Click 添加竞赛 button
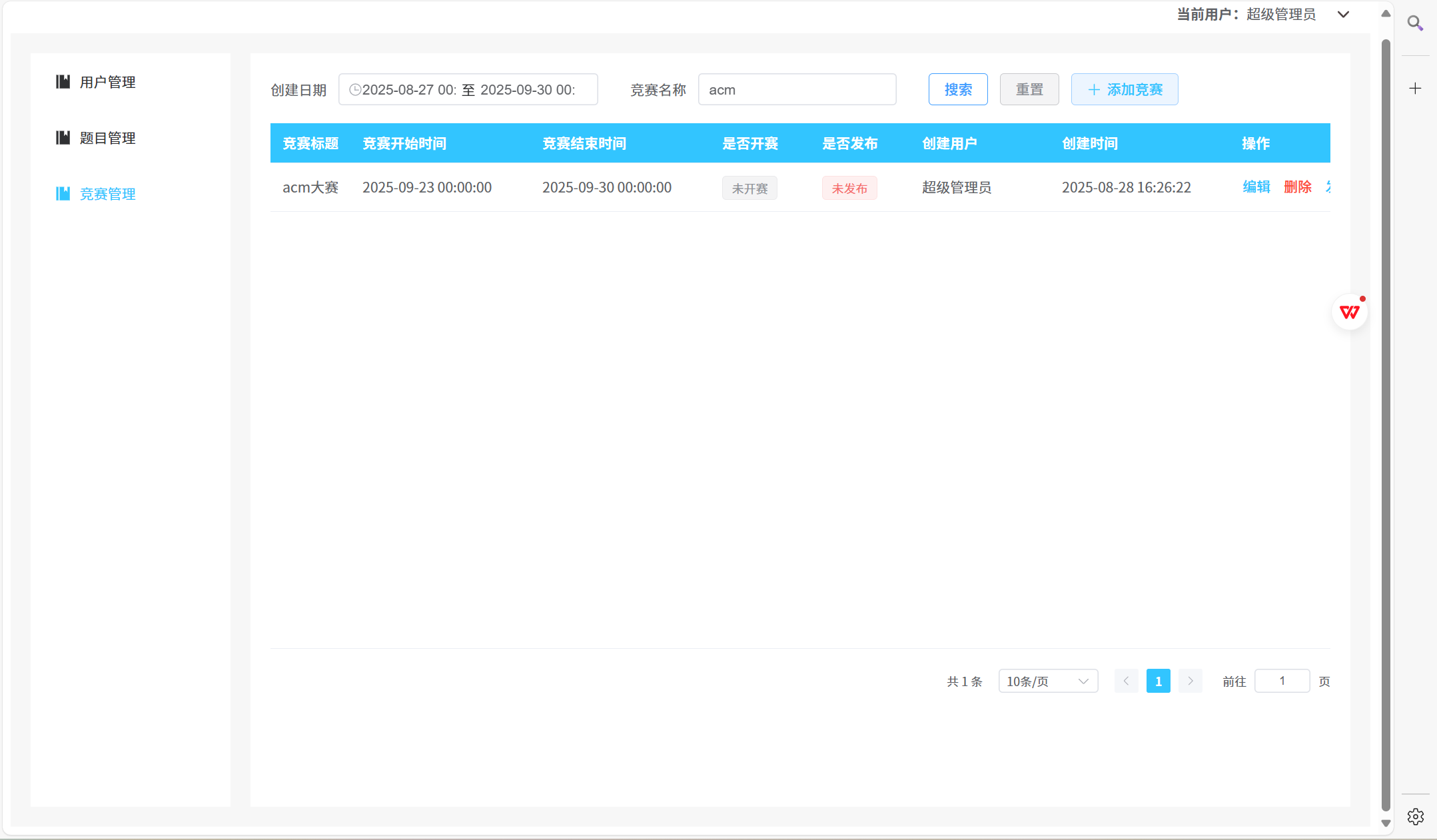This screenshot has width=1437, height=840. tap(1124, 90)
